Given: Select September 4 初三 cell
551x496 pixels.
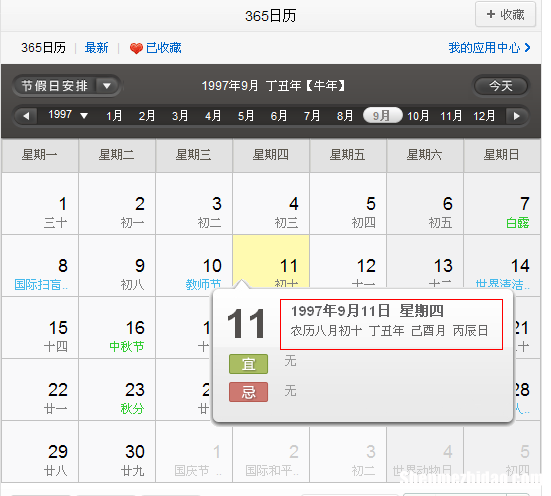Looking at the screenshot, I should 271,204.
